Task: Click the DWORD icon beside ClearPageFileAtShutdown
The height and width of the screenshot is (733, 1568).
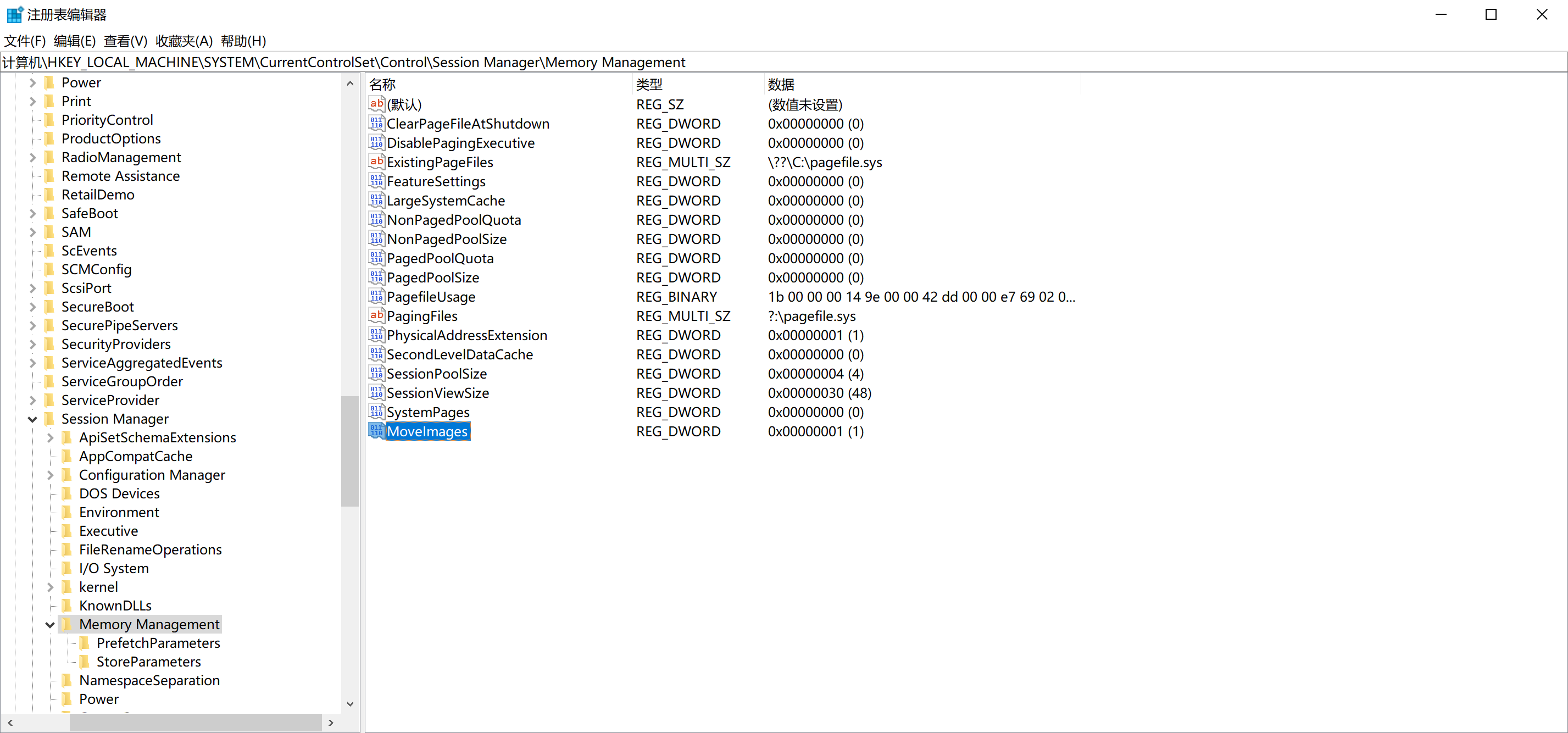Action: coord(376,124)
